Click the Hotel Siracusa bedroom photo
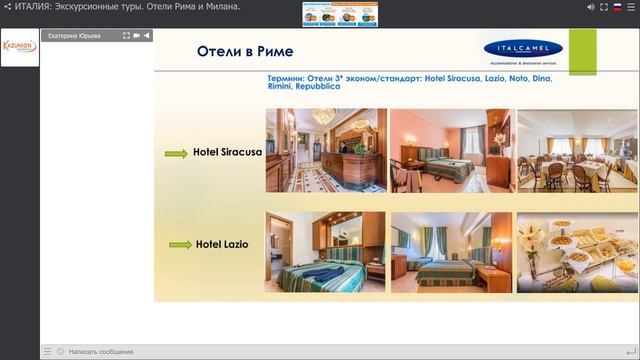The image size is (640, 360). pos(452,151)
